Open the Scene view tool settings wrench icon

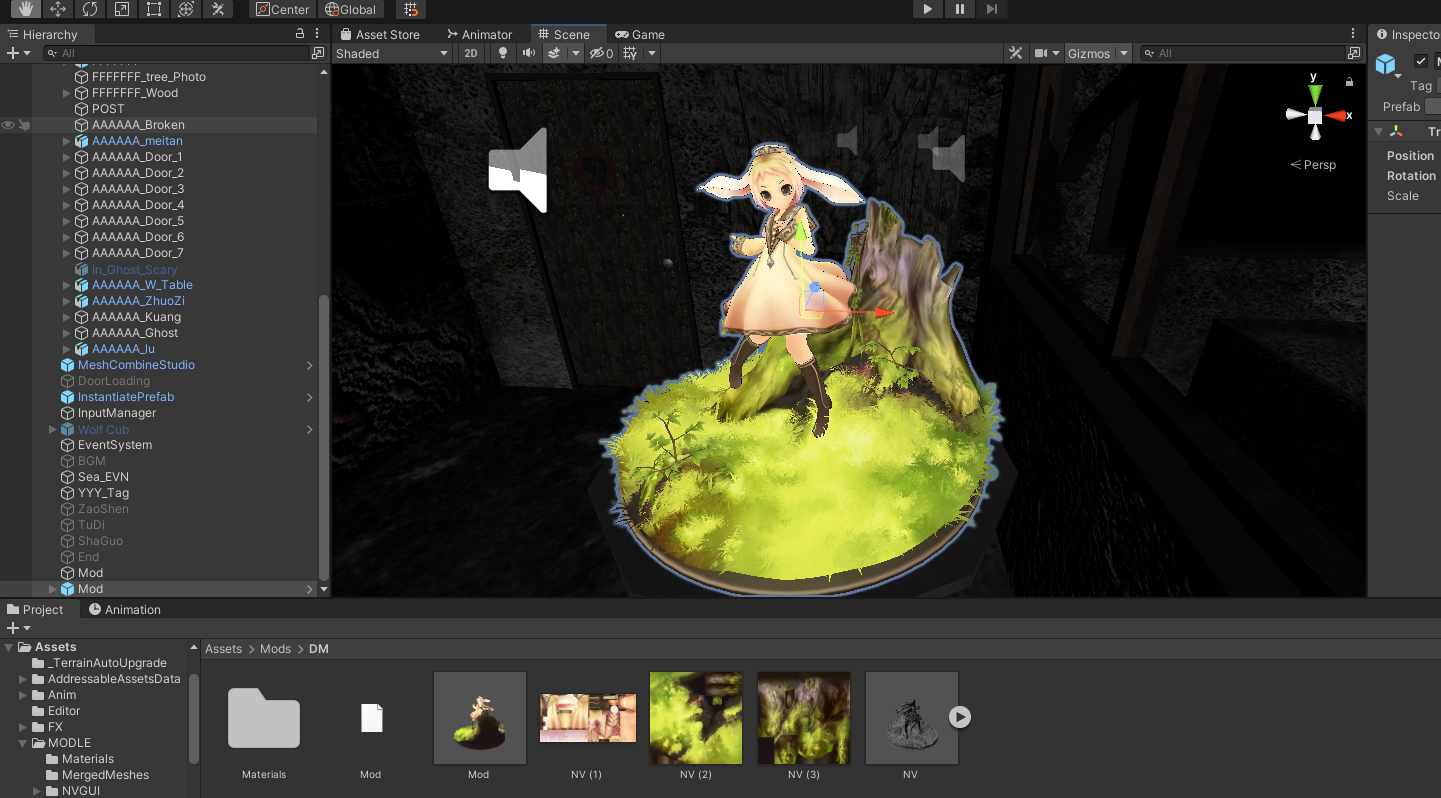coord(1015,53)
